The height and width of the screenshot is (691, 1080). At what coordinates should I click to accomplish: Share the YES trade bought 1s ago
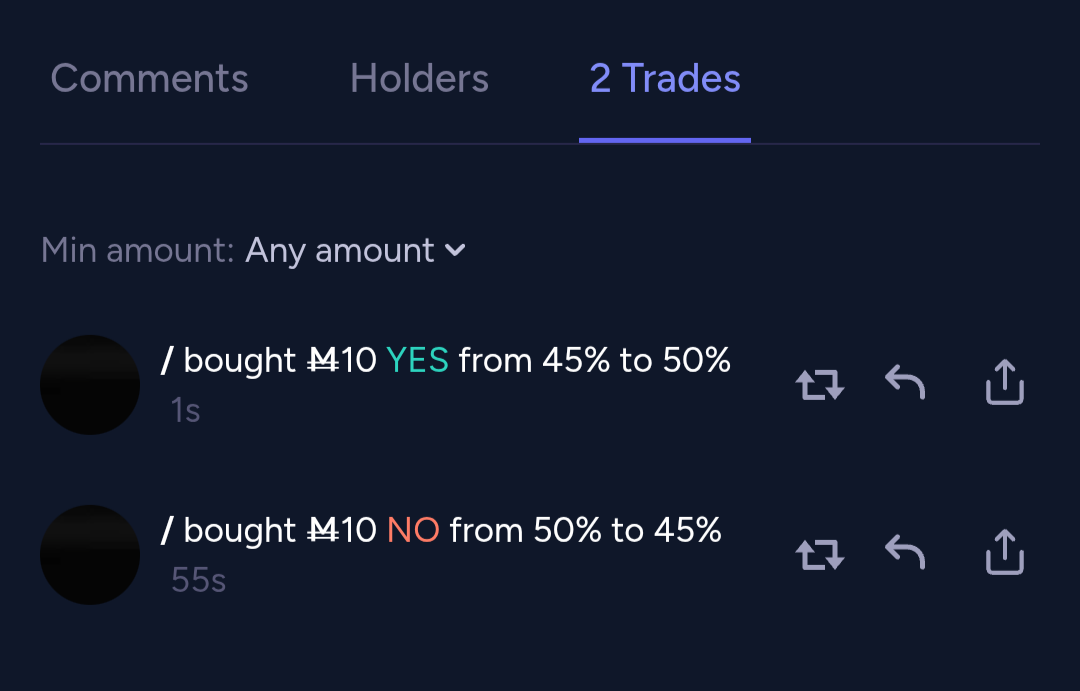pyautogui.click(x=1005, y=382)
